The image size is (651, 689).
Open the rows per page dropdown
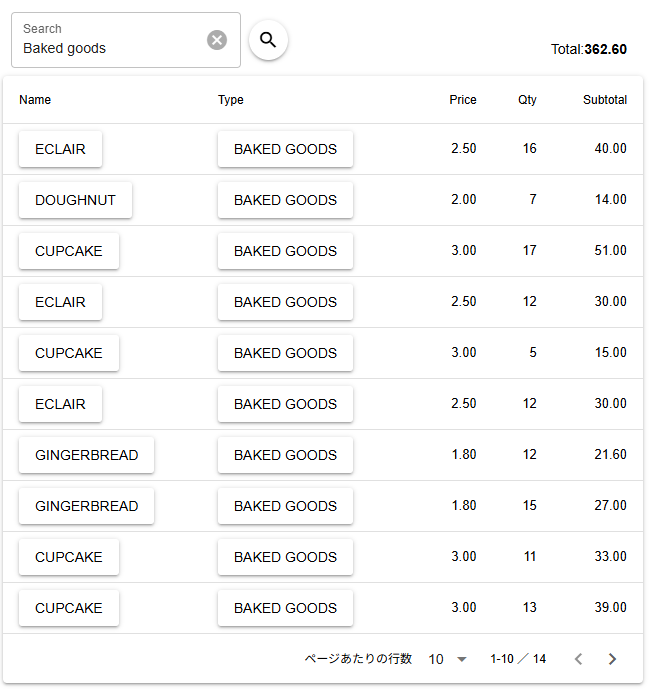(448, 659)
